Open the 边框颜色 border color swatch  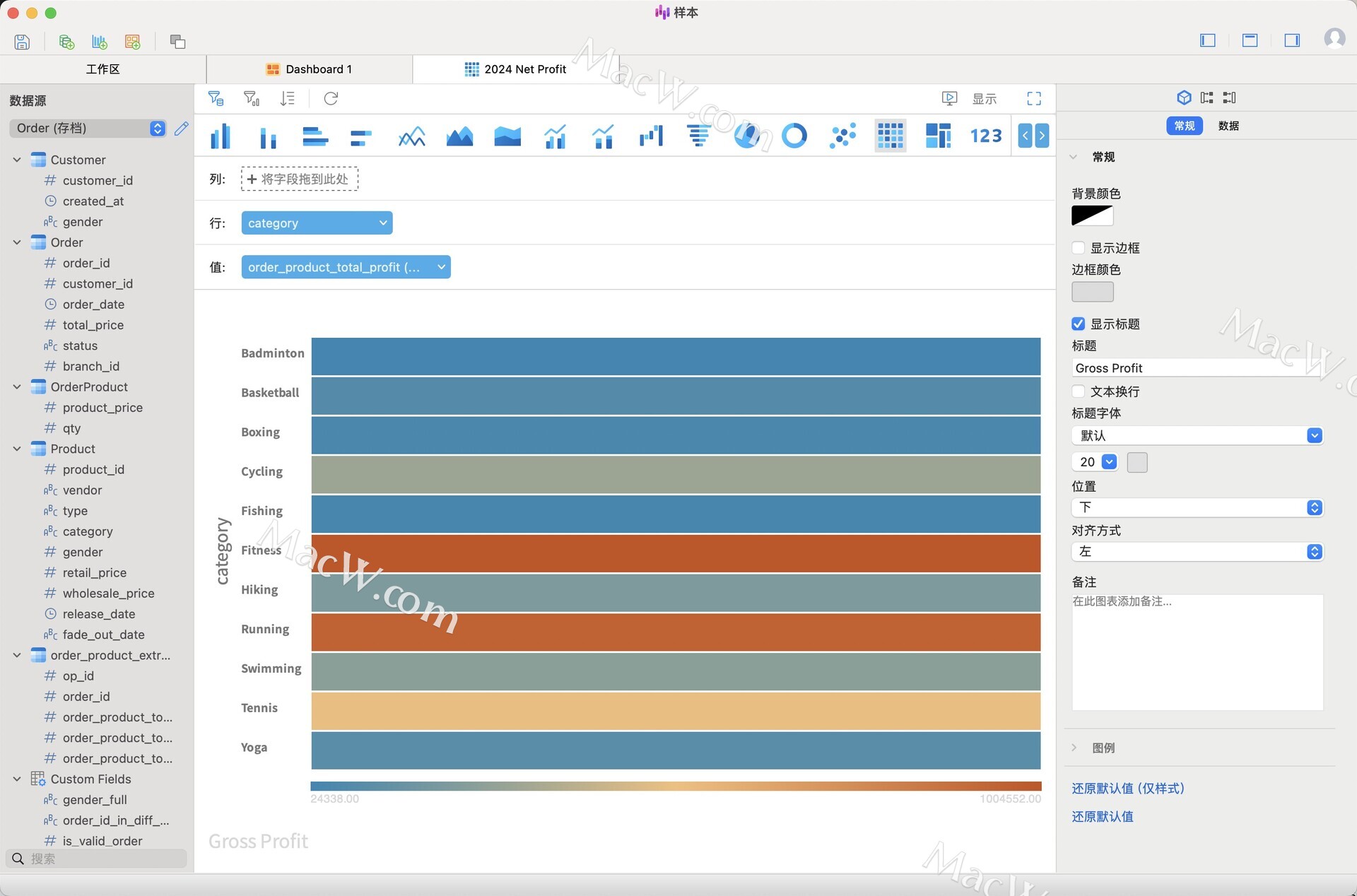1093,292
